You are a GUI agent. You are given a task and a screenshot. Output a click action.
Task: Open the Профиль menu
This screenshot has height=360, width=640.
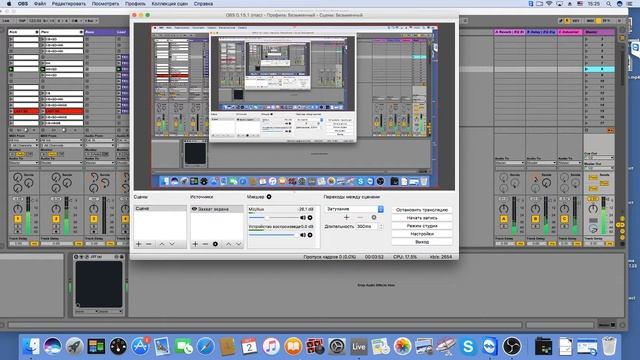coord(135,4)
